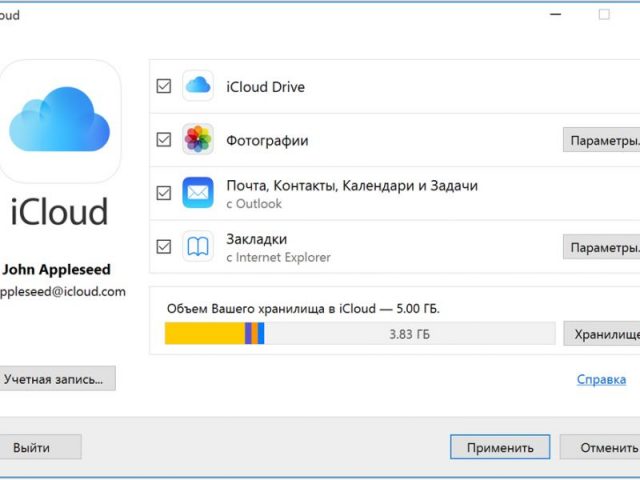
Task: Maximize the iCloud window
Action: pos(604,14)
